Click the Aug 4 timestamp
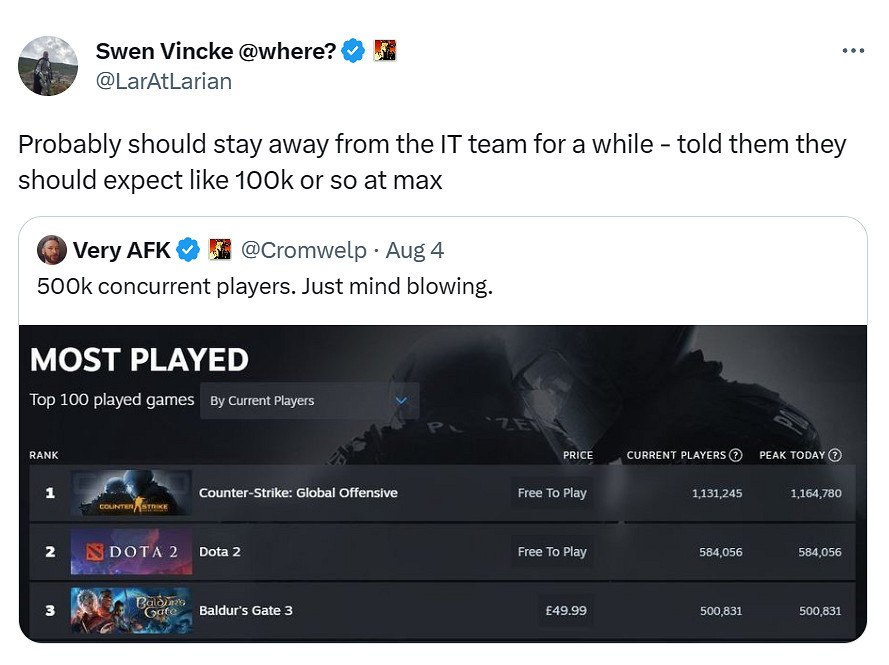The width and height of the screenshot is (889, 665). point(414,250)
